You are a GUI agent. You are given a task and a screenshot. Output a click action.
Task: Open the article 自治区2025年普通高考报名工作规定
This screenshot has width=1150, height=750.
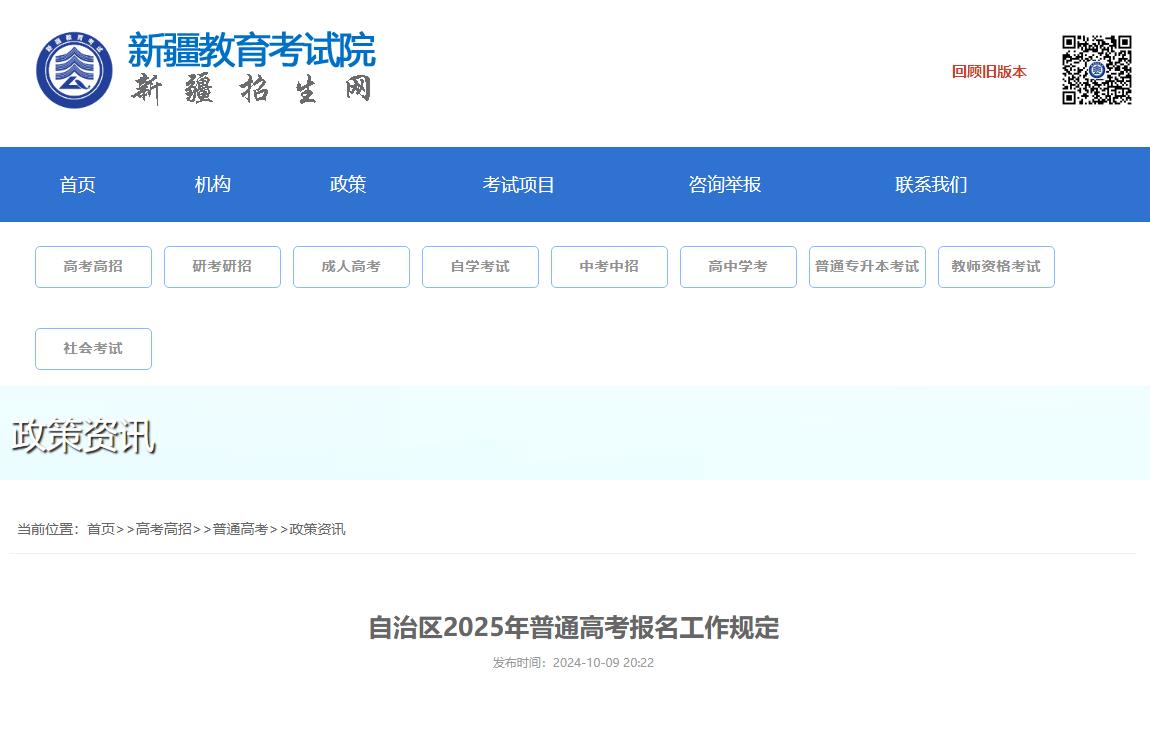[x=575, y=628]
